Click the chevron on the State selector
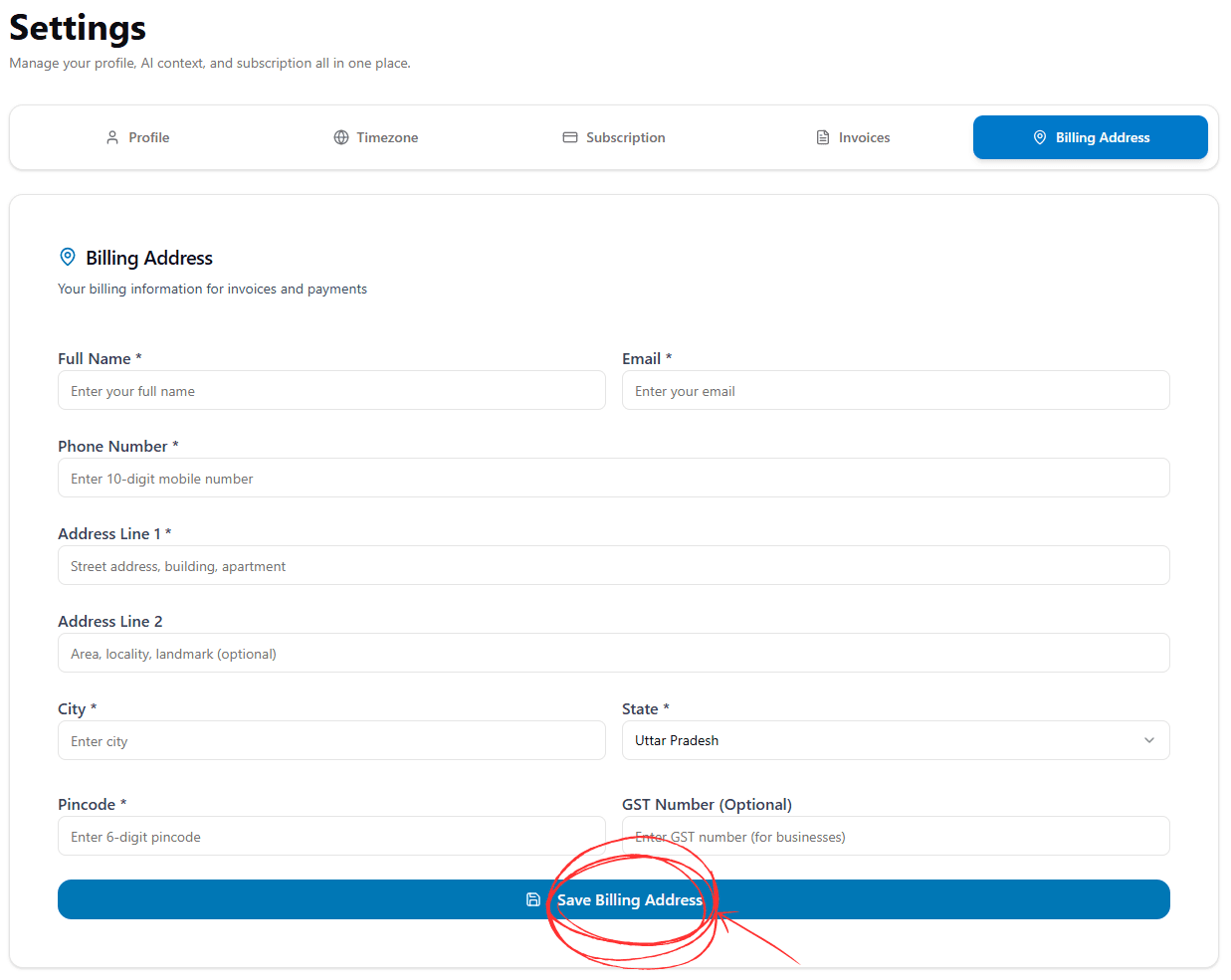The height and width of the screenshot is (980, 1231). (1149, 740)
